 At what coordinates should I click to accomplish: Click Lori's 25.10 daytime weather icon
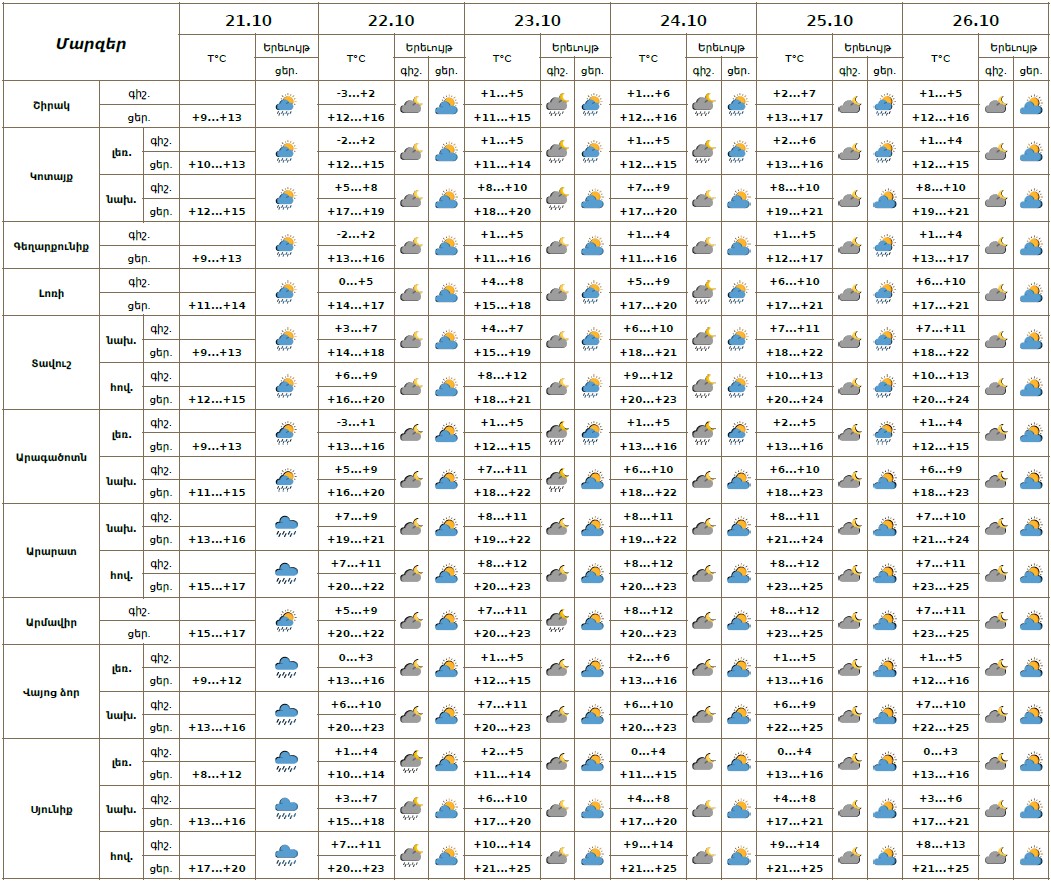pos(884,293)
